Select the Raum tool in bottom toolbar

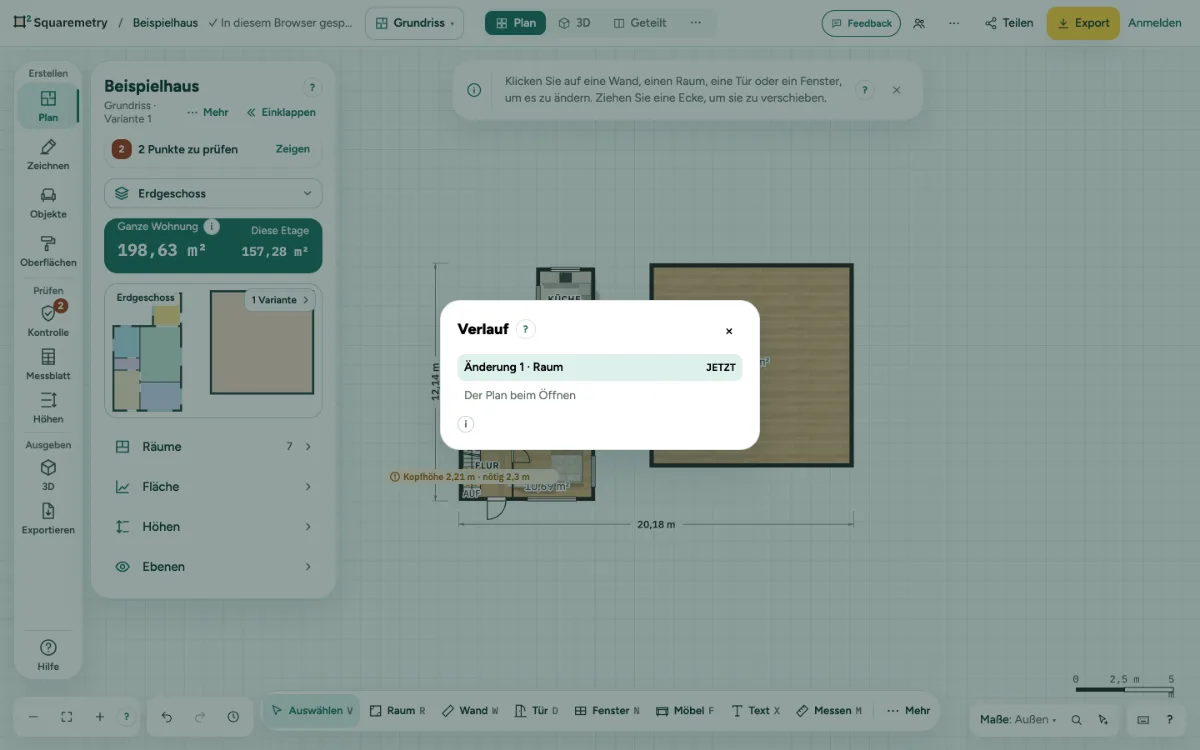tap(397, 711)
